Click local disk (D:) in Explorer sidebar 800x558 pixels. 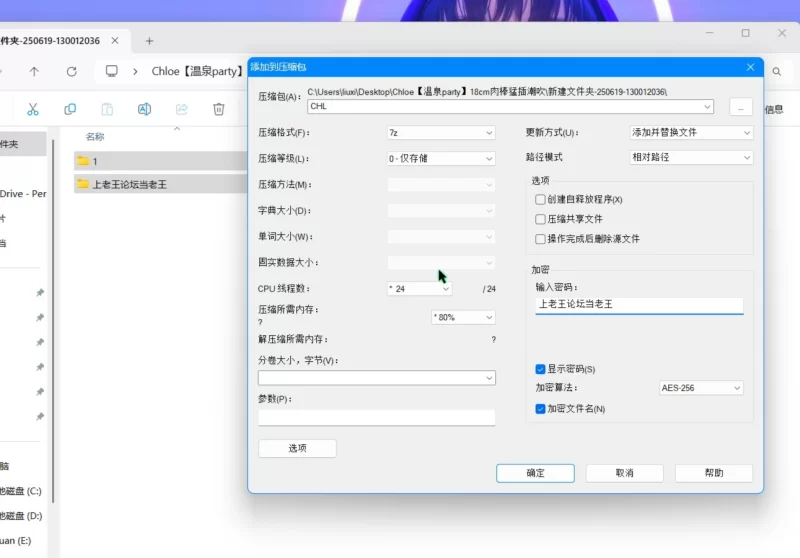click(21, 516)
